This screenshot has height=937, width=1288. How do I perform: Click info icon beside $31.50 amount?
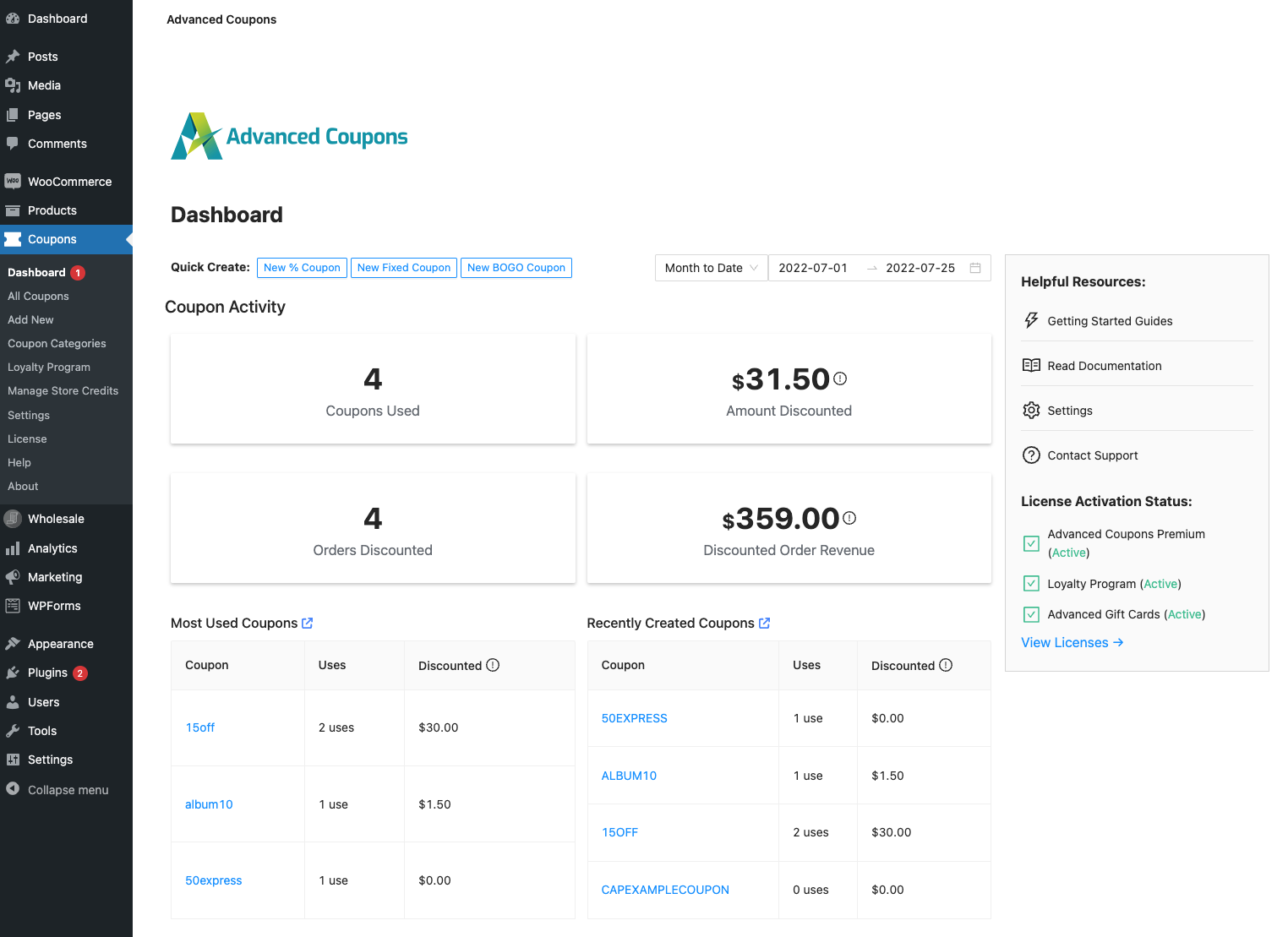[x=840, y=379]
